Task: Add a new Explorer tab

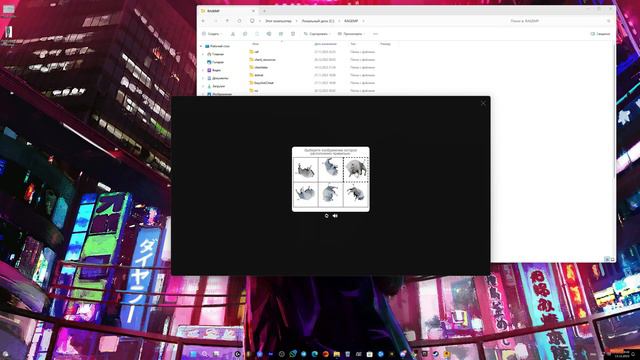Action: 264,11
